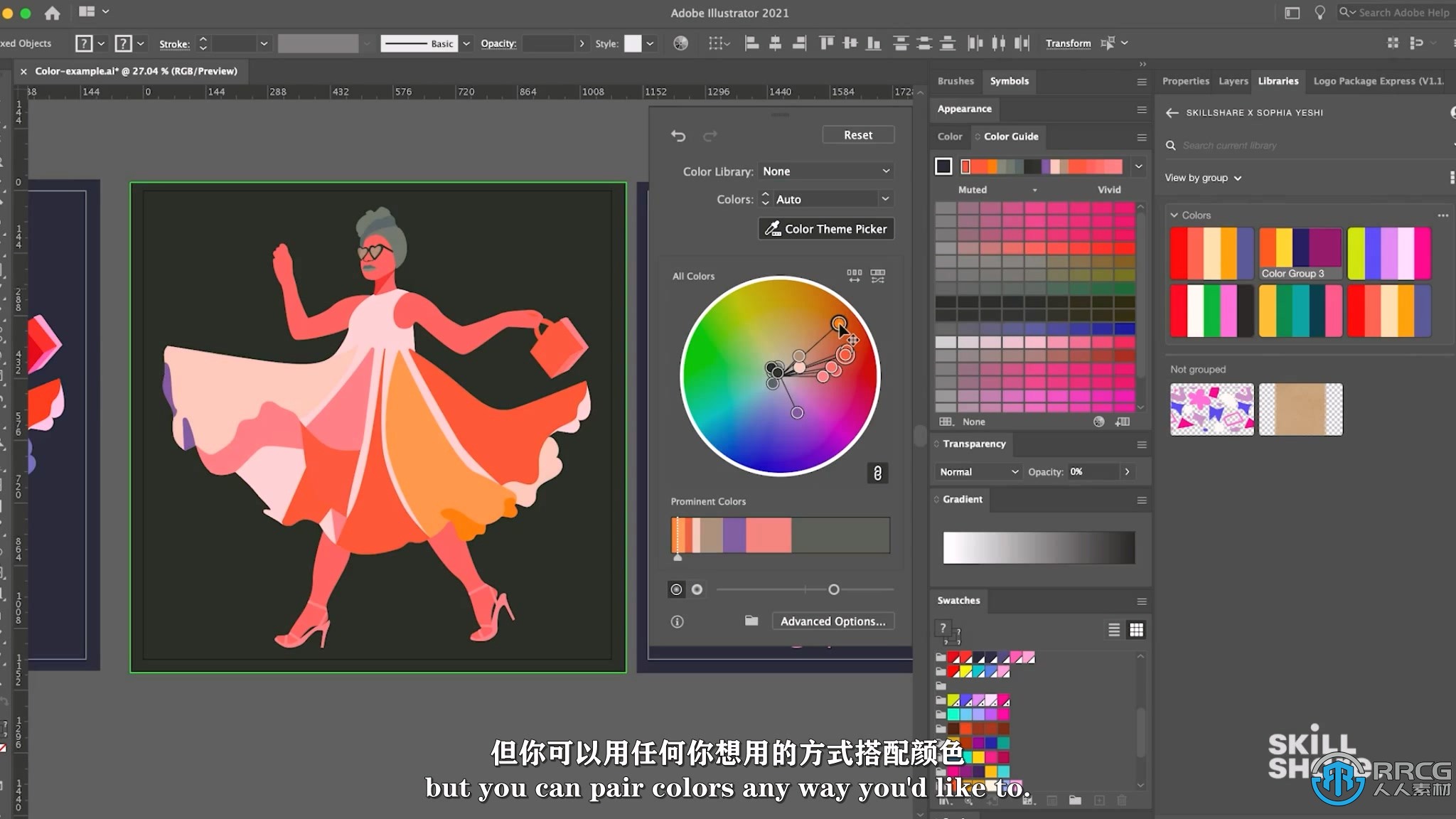Open the Recolor Artwork icon in control bar
The image size is (1456, 819).
680,43
